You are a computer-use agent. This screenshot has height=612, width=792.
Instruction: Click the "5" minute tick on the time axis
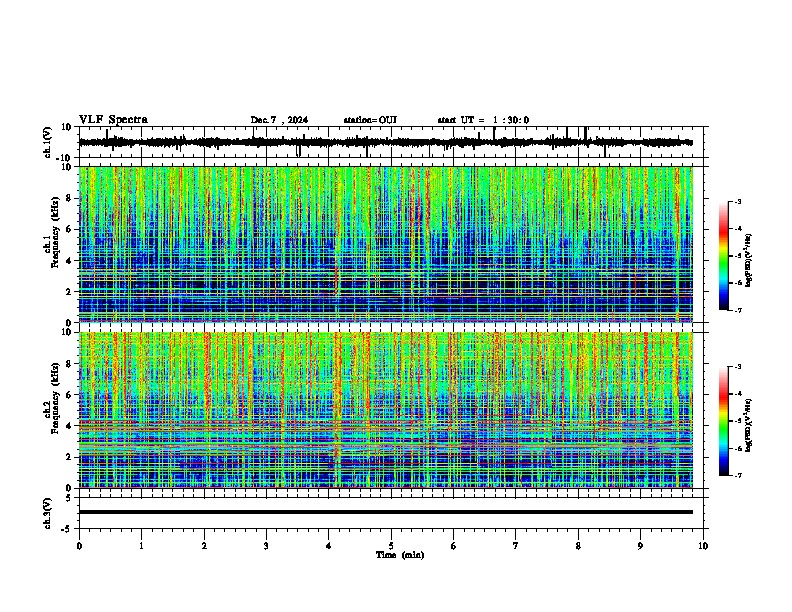[x=391, y=546]
